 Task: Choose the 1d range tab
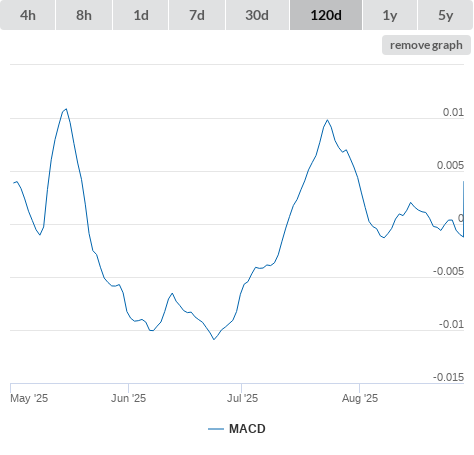141,15
